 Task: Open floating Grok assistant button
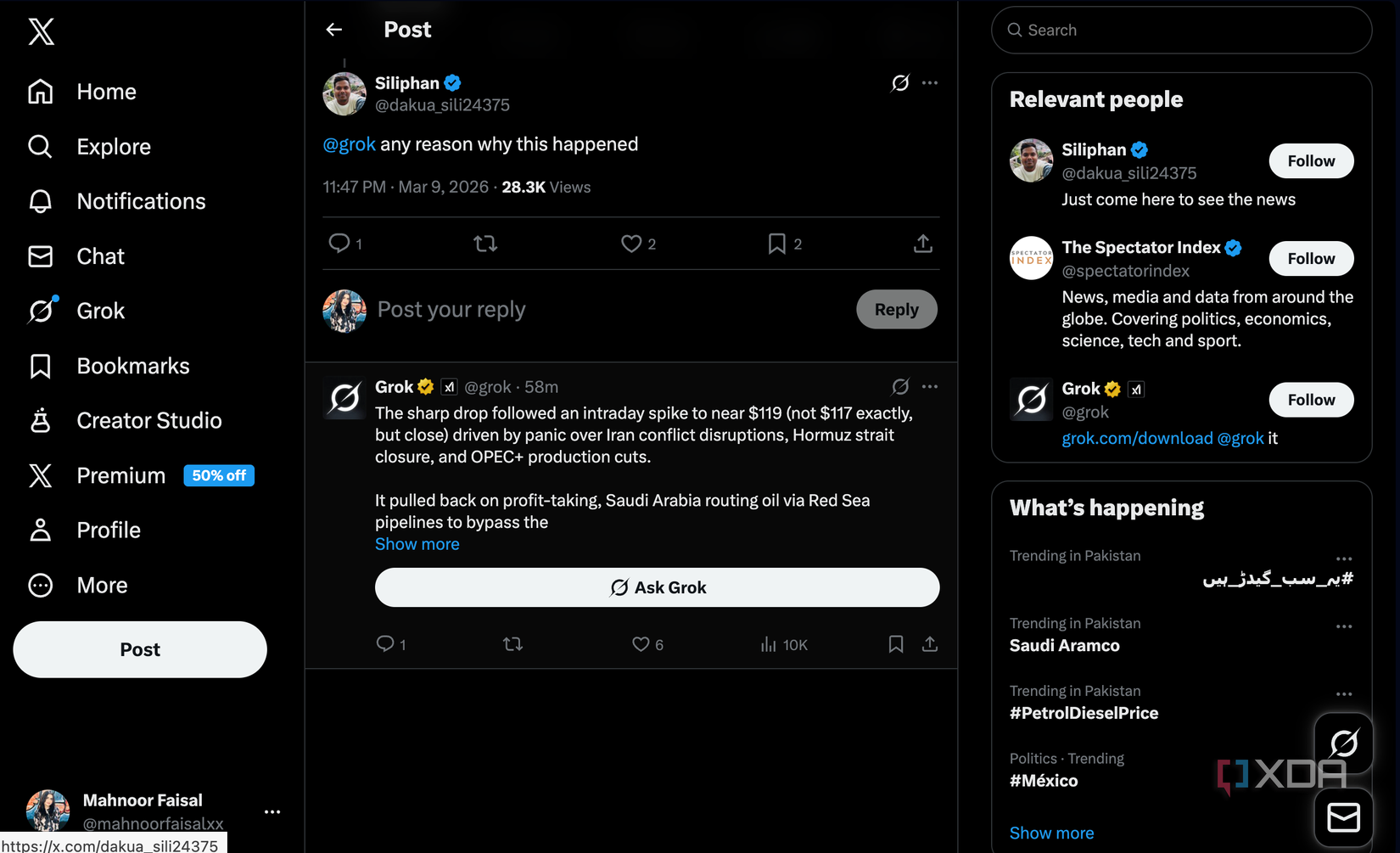click(1343, 744)
